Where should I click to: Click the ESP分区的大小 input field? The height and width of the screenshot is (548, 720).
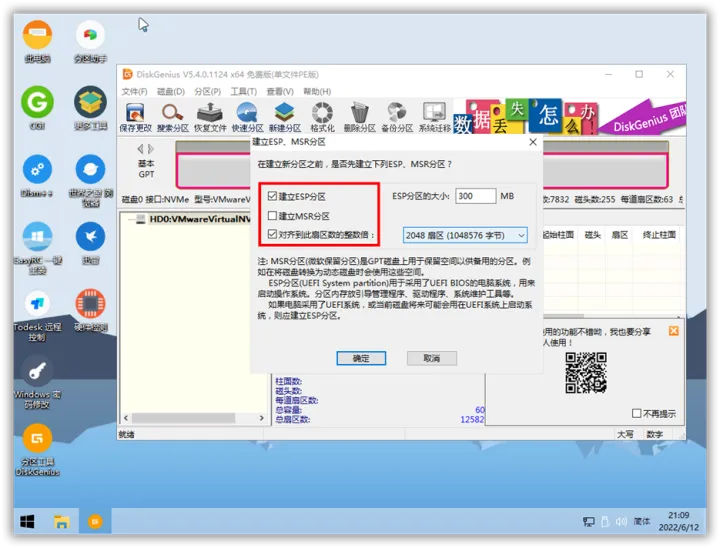tap(475, 196)
